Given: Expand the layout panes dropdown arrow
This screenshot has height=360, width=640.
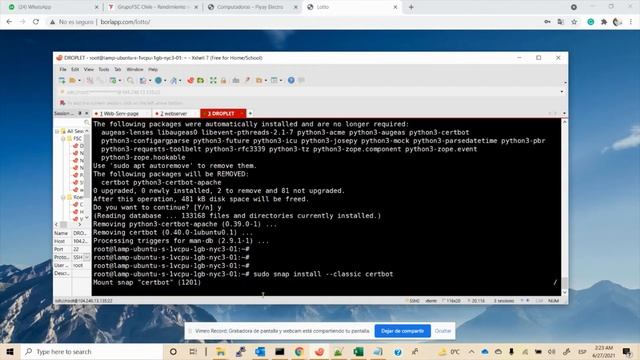Looking at the screenshot, I should [x=281, y=80].
